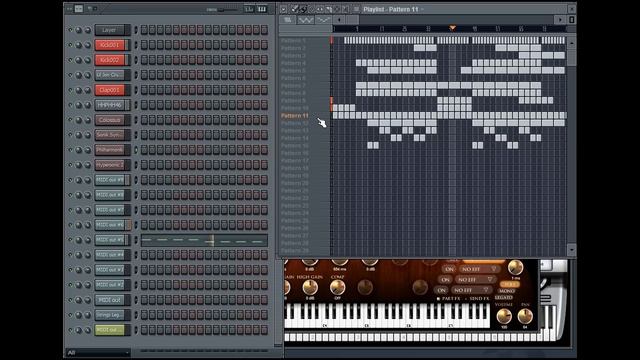Mute the Hypersonic 2 channel
Viewport: 640px width, 360px height.
click(x=70, y=165)
